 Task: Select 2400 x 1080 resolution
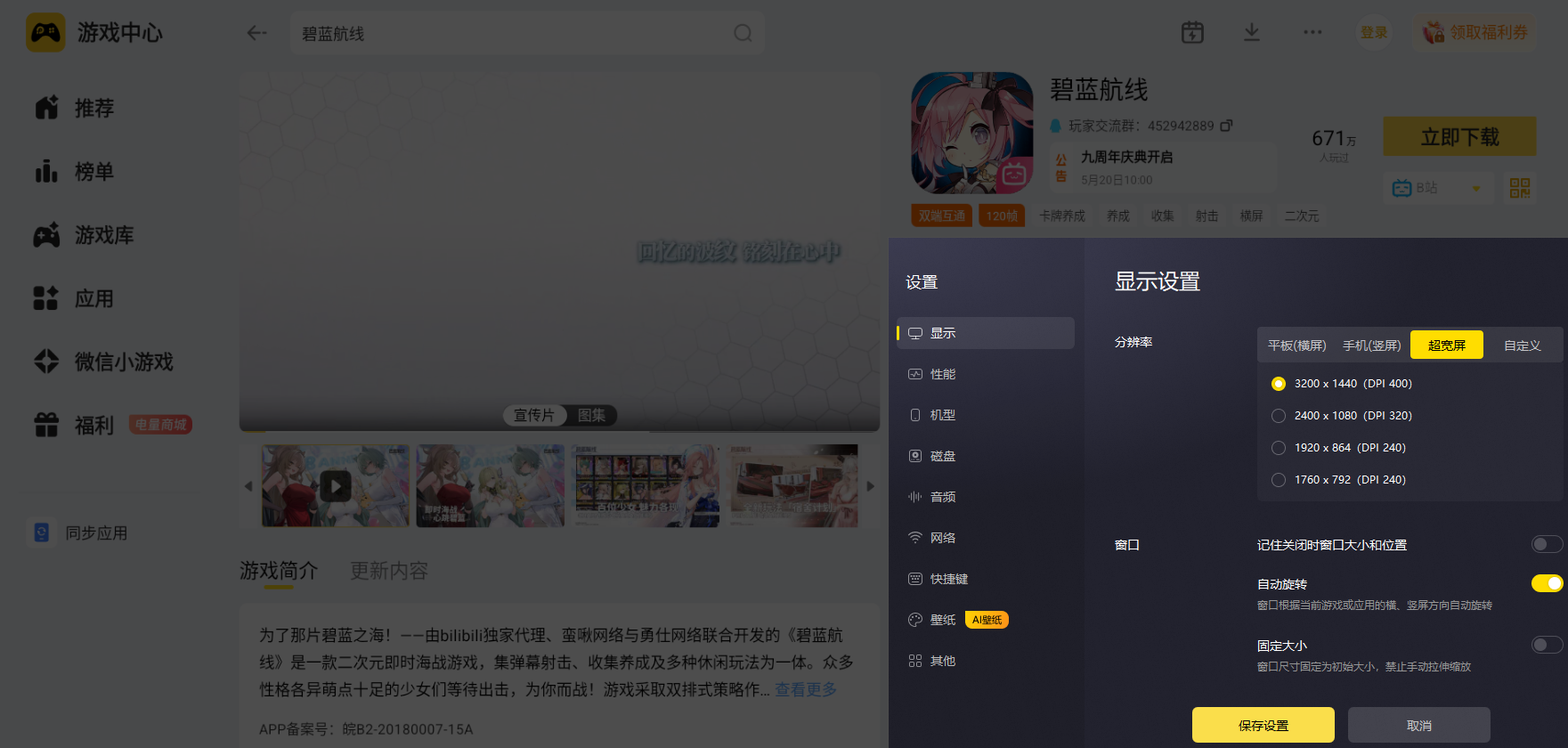tap(1279, 416)
